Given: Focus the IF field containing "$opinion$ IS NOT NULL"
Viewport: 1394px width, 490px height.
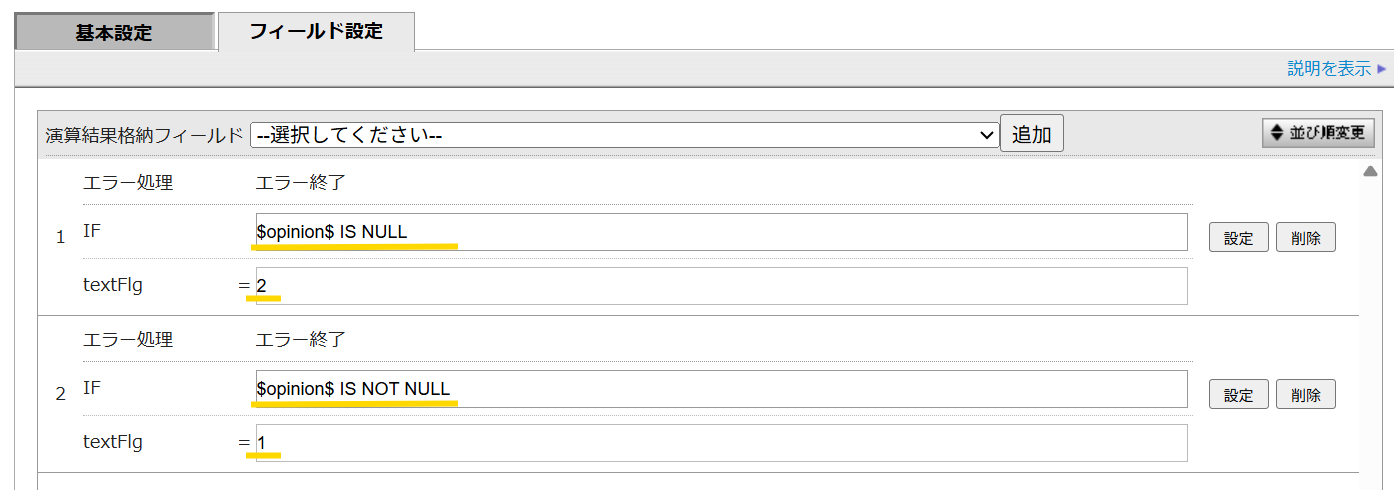Looking at the screenshot, I should [x=721, y=389].
